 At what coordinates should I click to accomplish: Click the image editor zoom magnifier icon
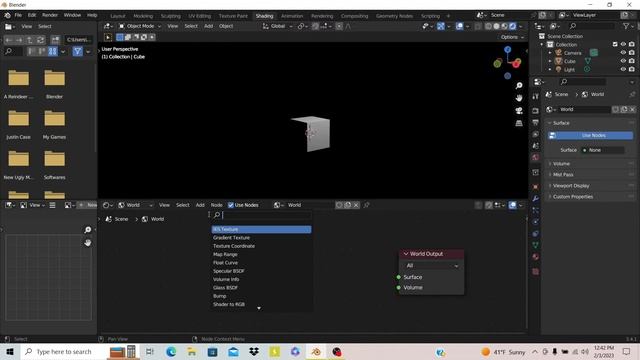click(x=87, y=230)
